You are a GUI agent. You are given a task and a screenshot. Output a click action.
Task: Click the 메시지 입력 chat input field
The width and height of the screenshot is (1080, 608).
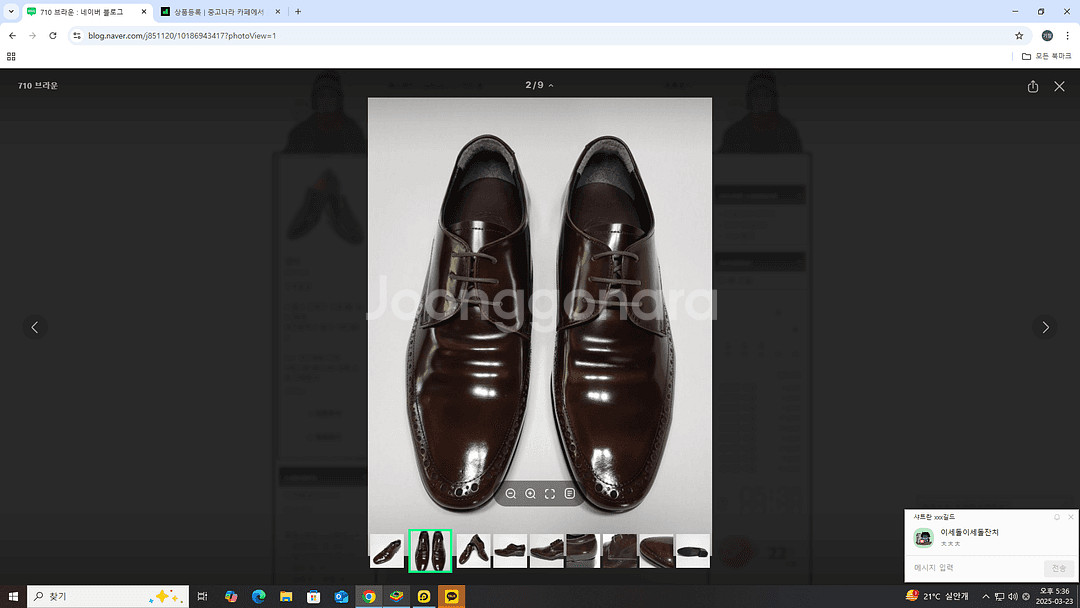[975, 568]
